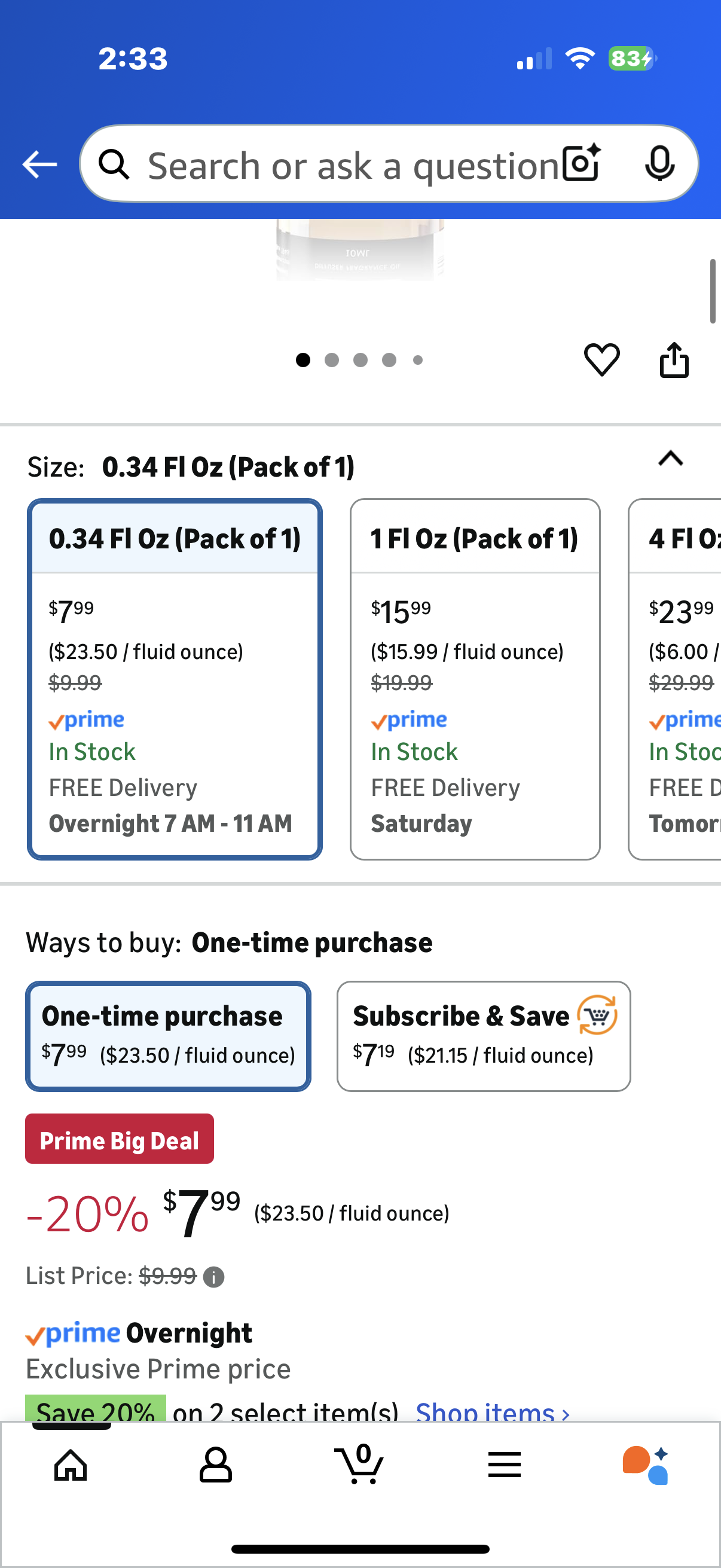The image size is (721, 1568).
Task: Tap the Shop items link
Action: click(x=491, y=1412)
